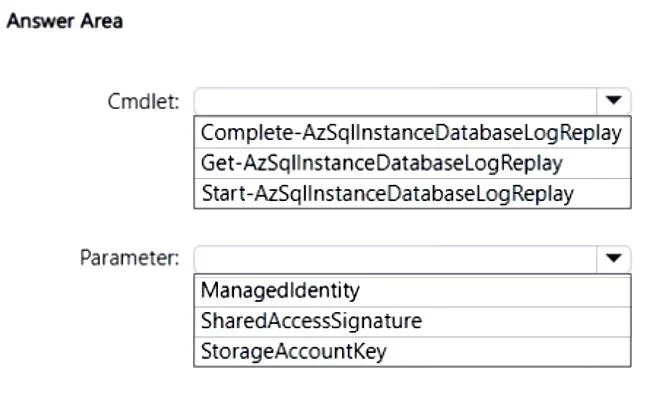Screen dimensions: 656x398
Task: Click inside the empty Parameter combo box
Action: click(395, 259)
